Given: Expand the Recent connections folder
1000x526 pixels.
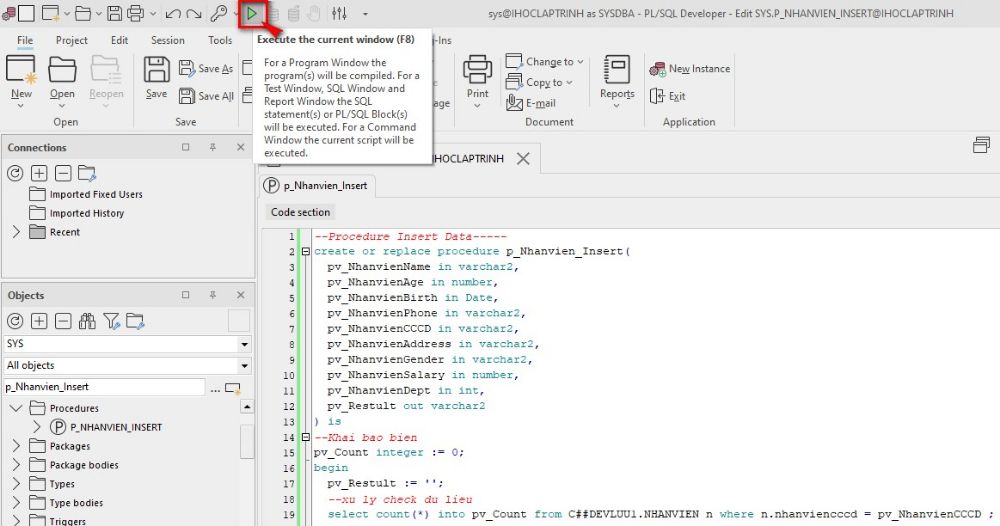Looking at the screenshot, I should [x=16, y=232].
